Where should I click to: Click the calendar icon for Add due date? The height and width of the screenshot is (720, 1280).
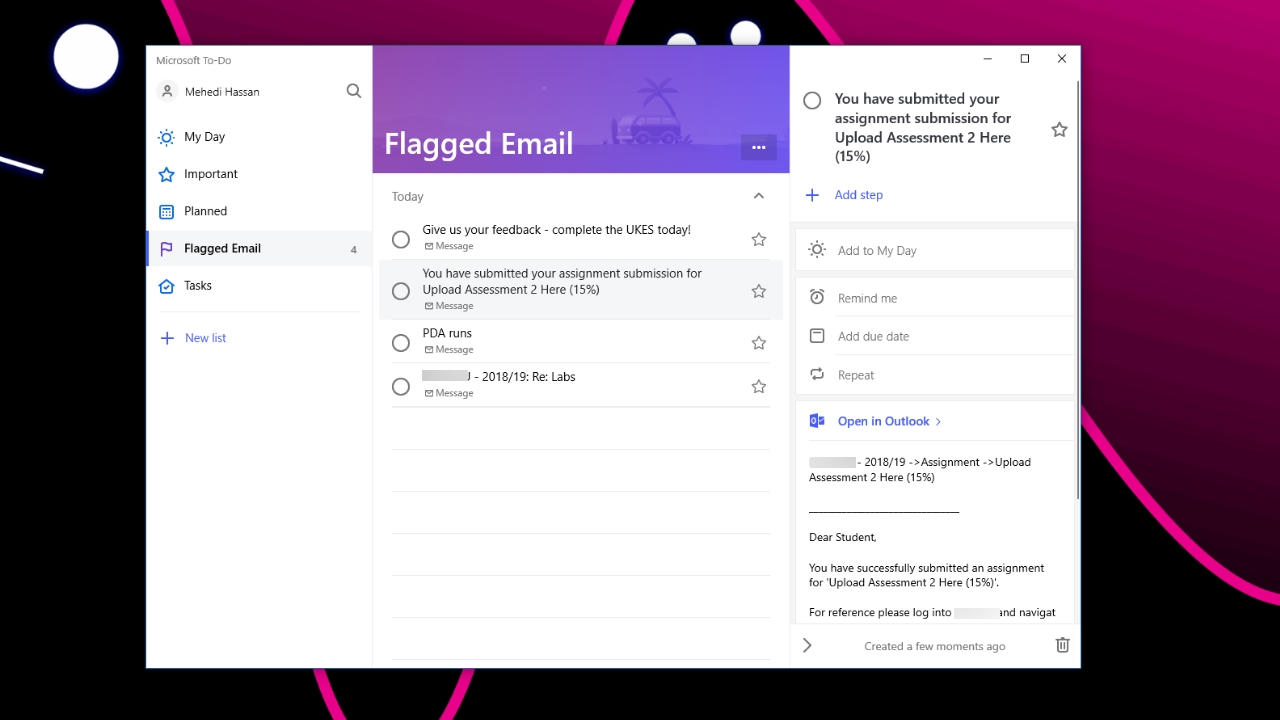coord(817,336)
